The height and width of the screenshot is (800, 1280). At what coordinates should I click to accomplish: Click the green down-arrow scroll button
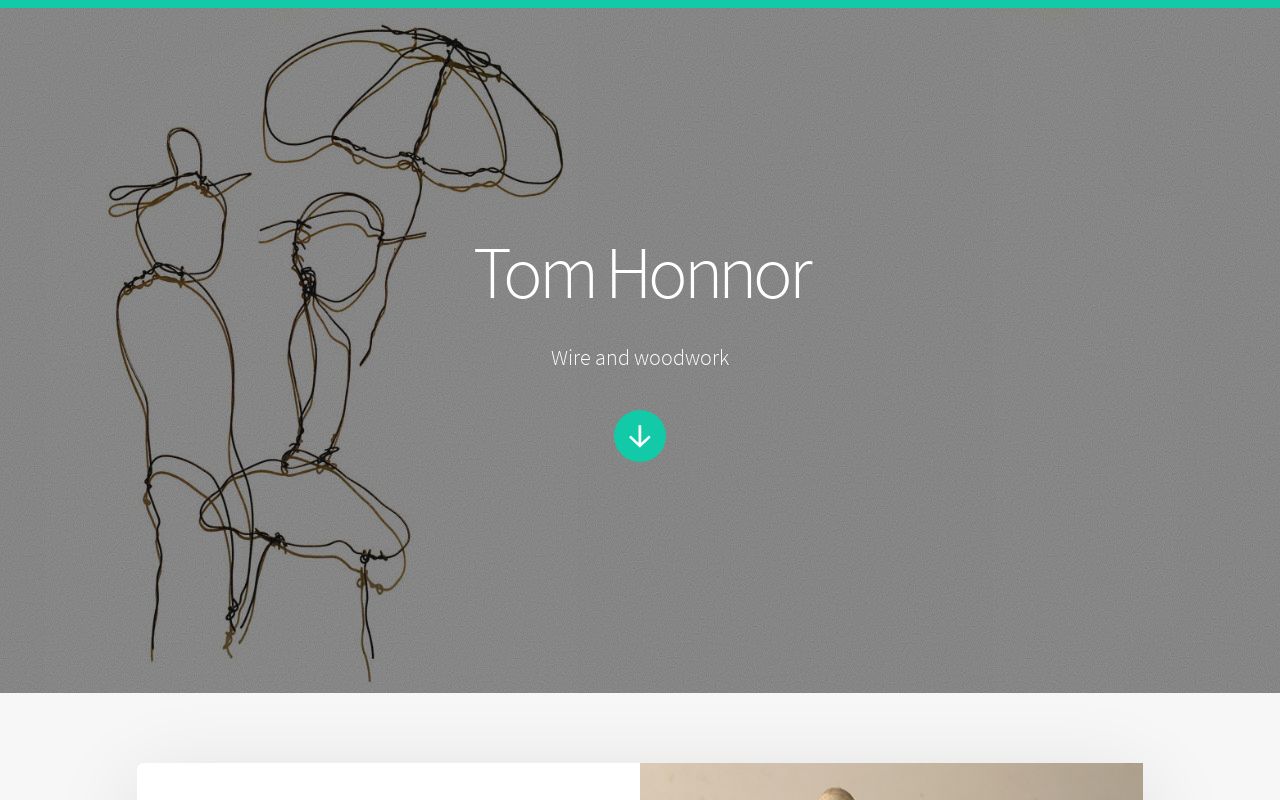640,436
